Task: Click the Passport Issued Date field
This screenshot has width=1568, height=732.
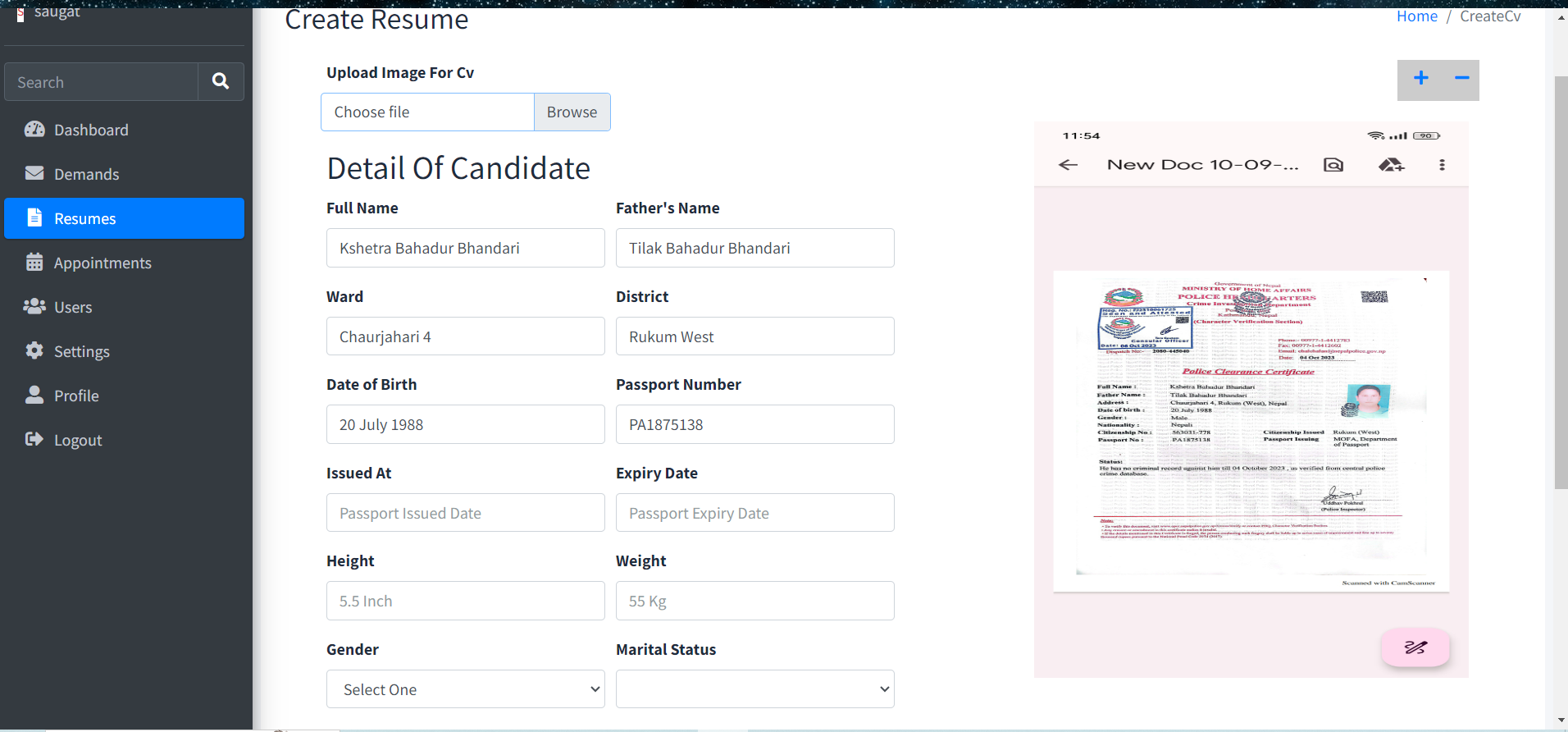Action: point(465,513)
